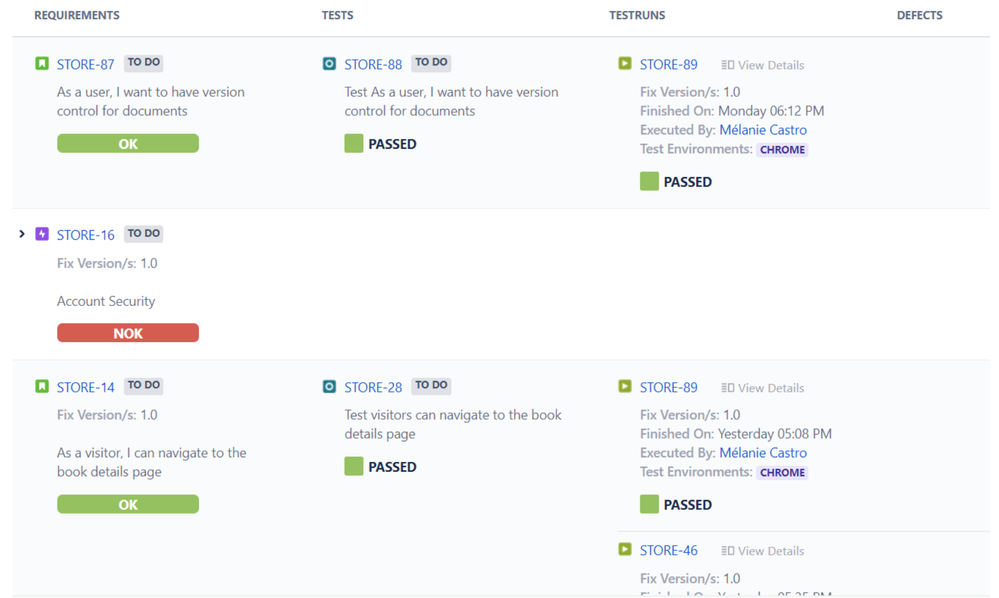999x598 pixels.
Task: Open test STORE-28
Action: 373,387
